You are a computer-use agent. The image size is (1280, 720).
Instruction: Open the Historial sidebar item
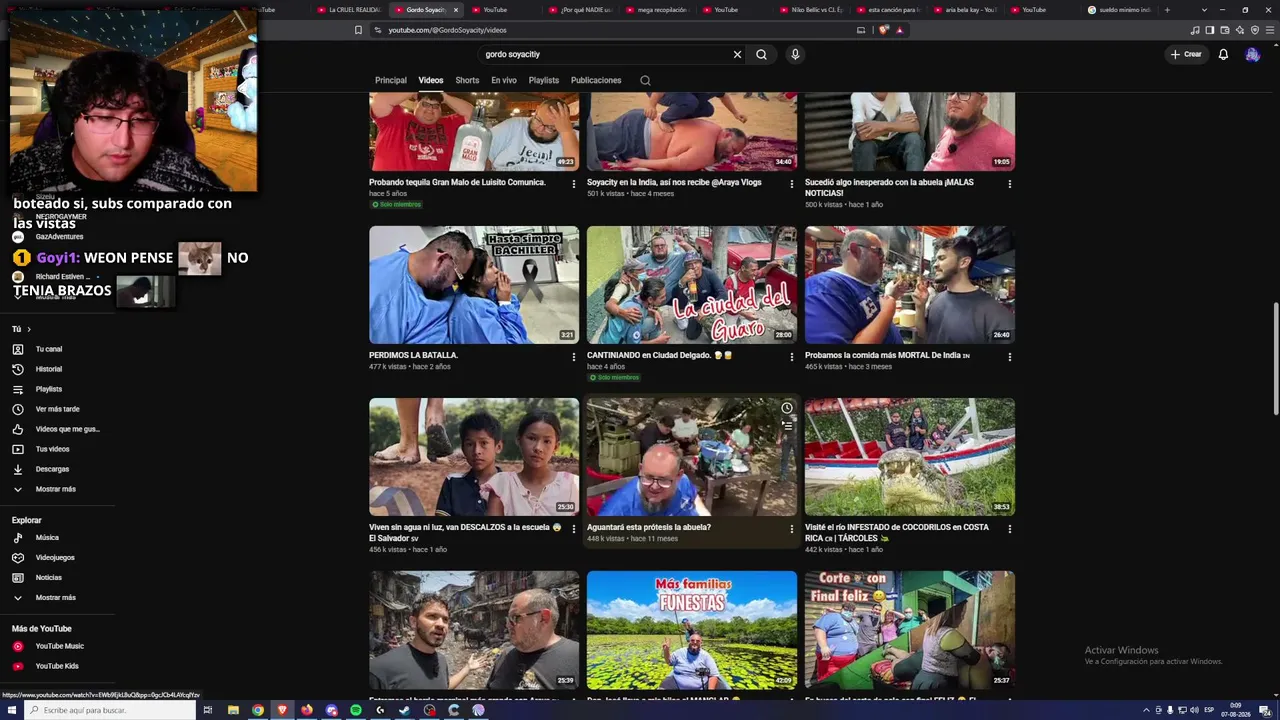(49, 369)
